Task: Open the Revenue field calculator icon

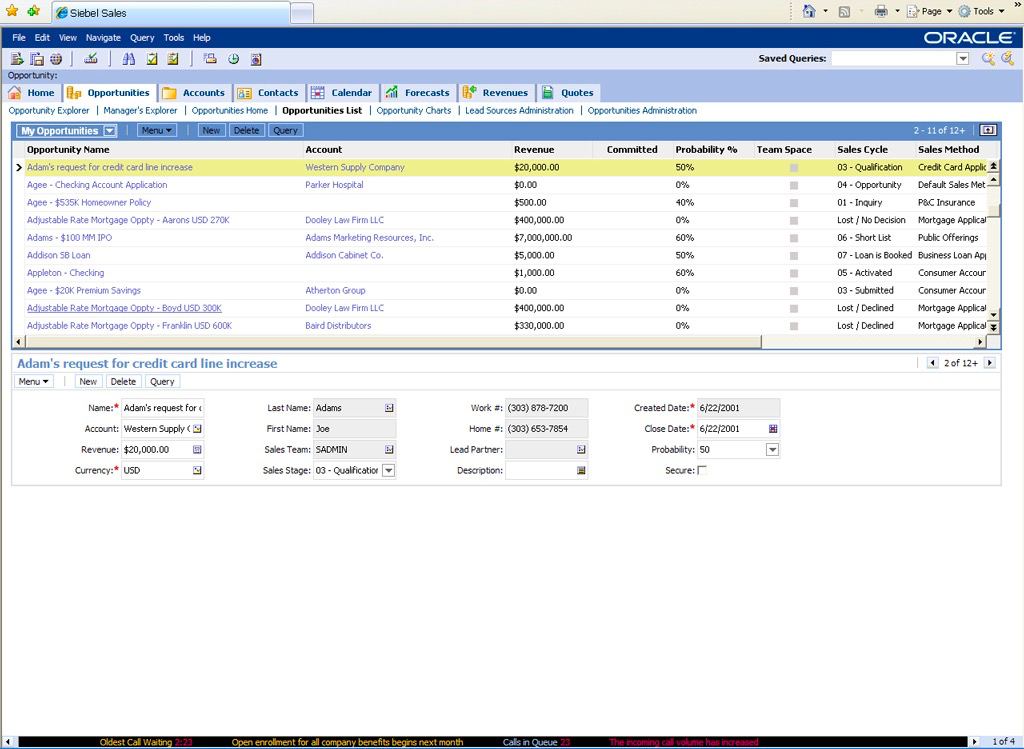Action: (197, 450)
